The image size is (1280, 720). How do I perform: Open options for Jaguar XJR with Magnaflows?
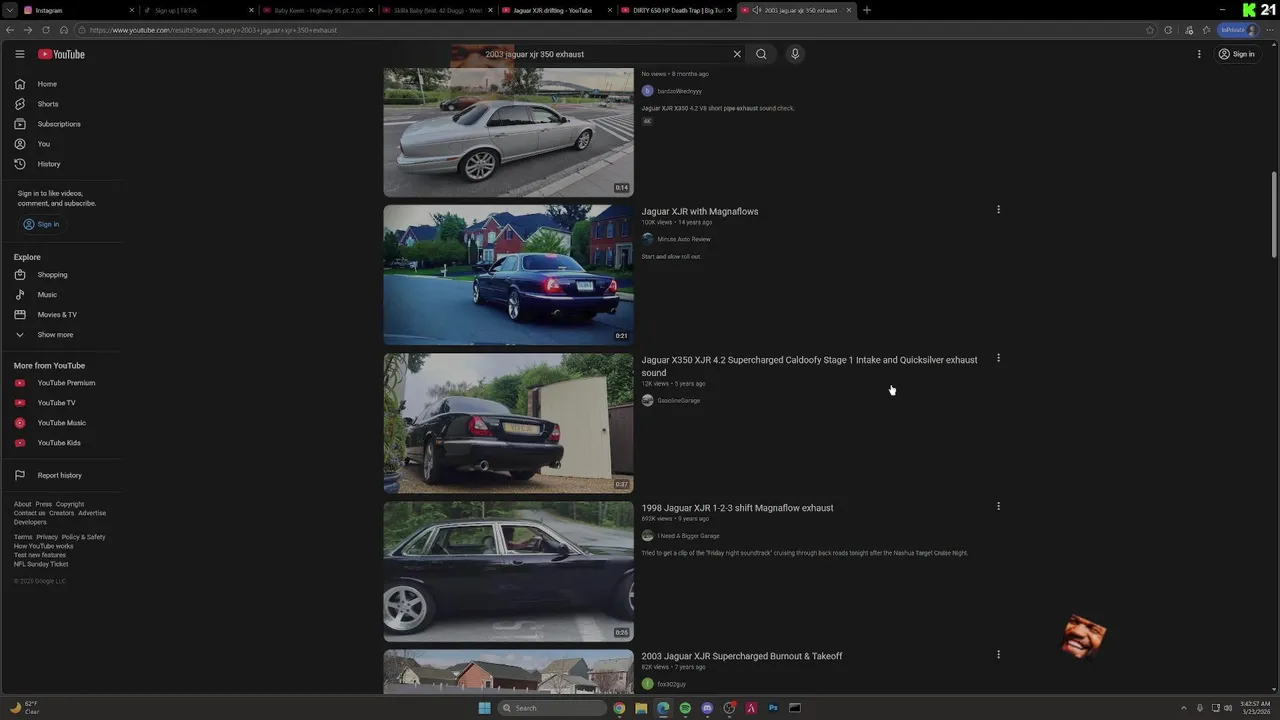coord(998,210)
